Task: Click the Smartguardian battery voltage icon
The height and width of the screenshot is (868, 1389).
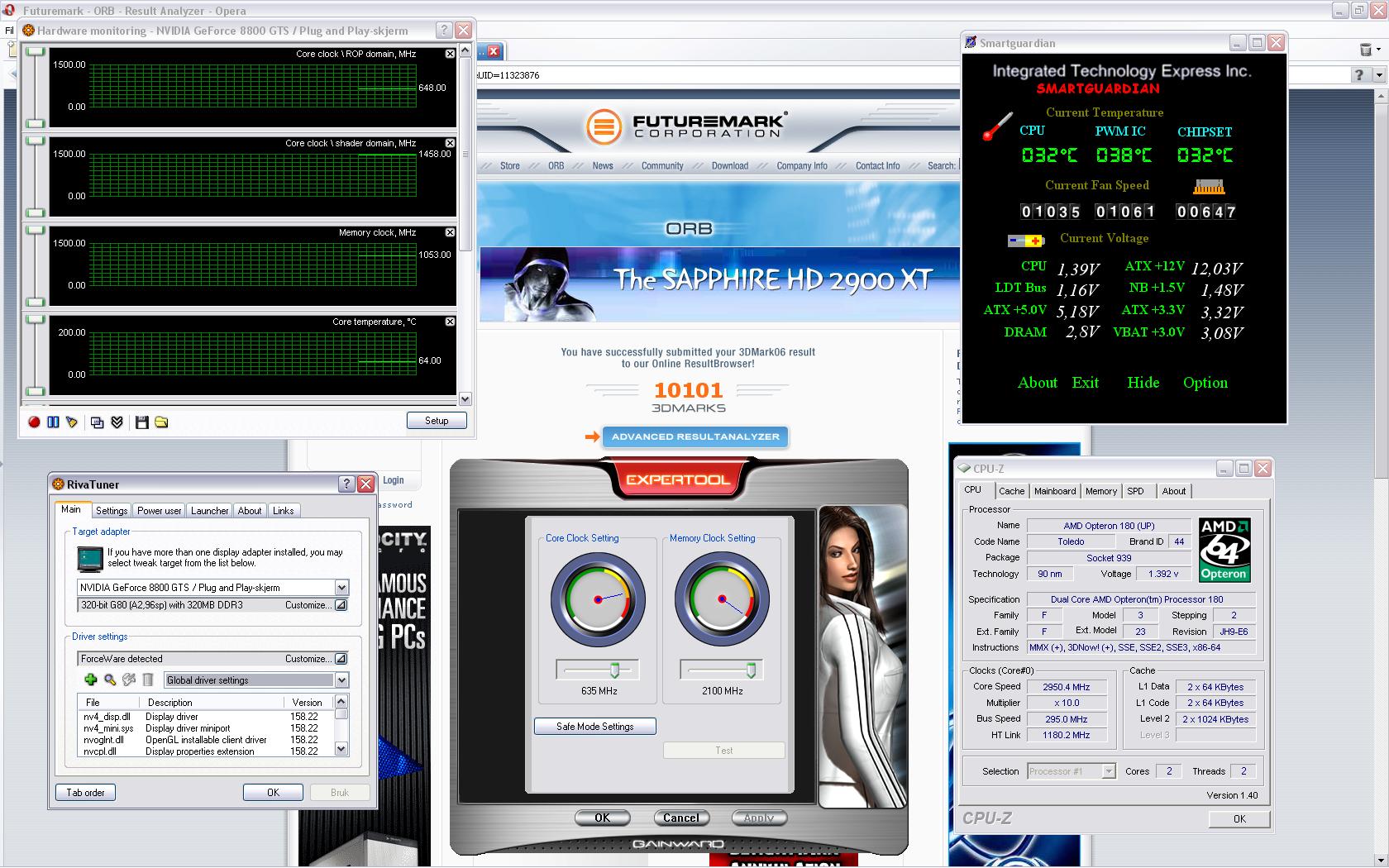Action: [1026, 241]
